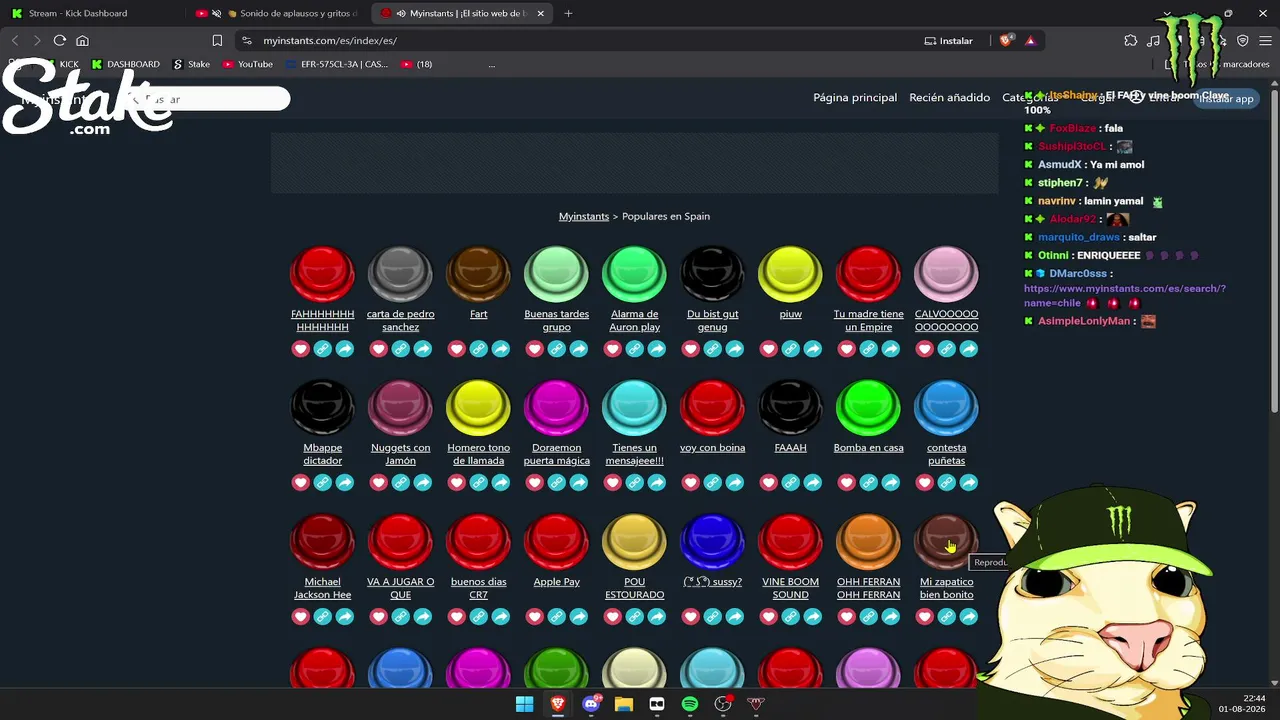Share icon under 'CALVOOOOOOOOOOOOO' sound
1280x720 pixels.
pos(969,349)
